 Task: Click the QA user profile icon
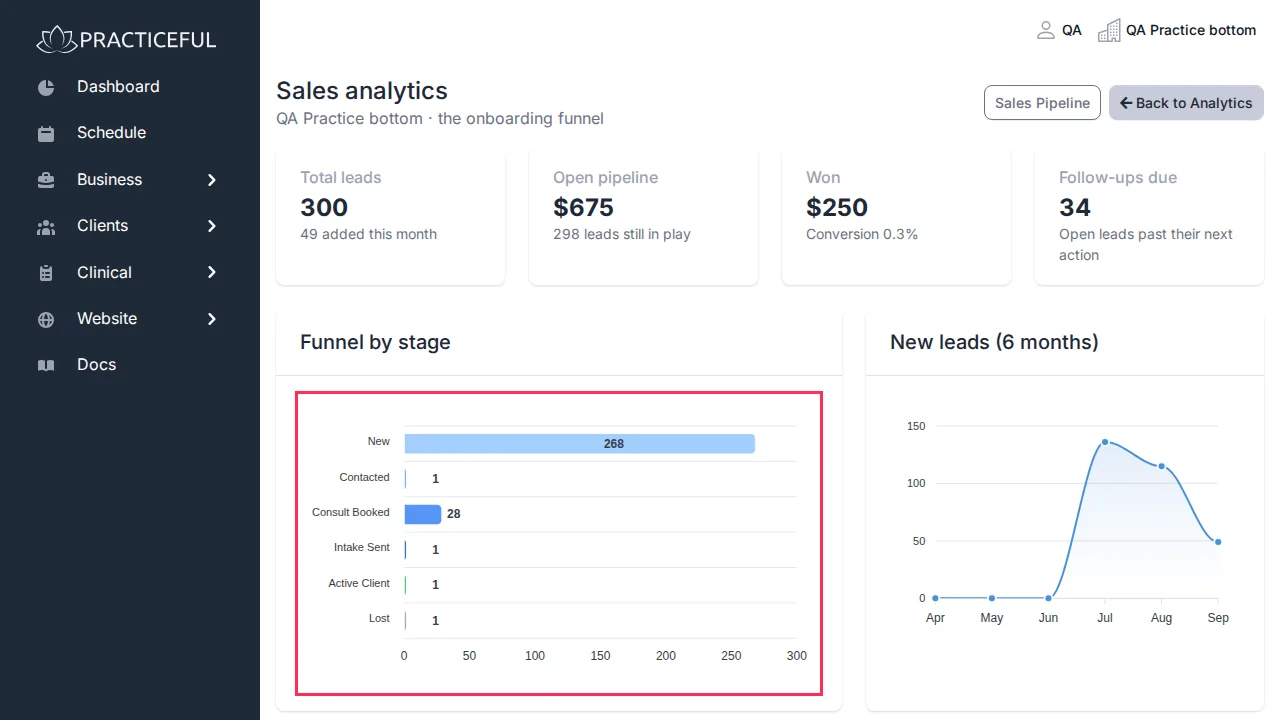click(1046, 30)
